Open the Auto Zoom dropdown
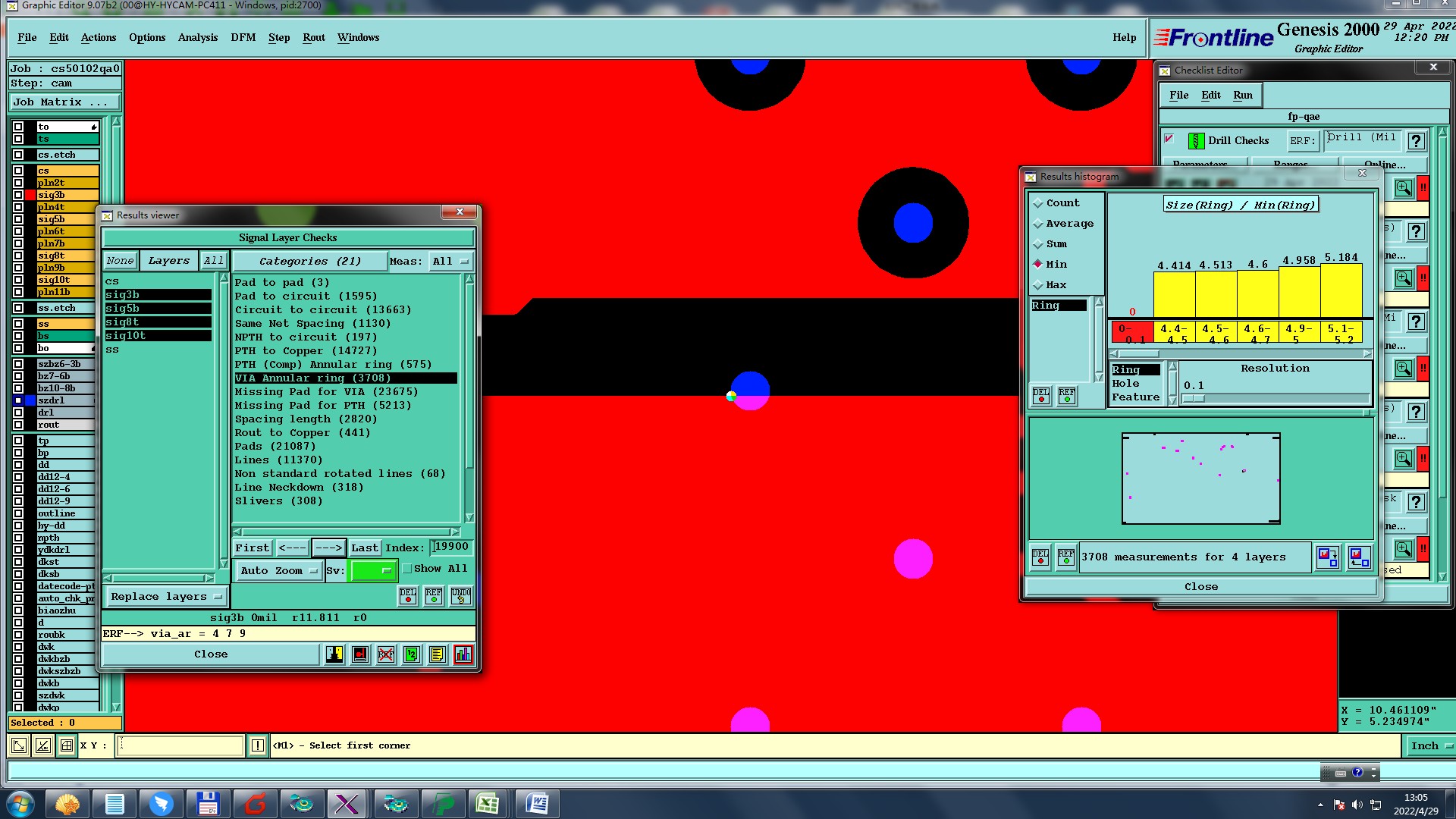The width and height of the screenshot is (1456, 819). pos(278,571)
